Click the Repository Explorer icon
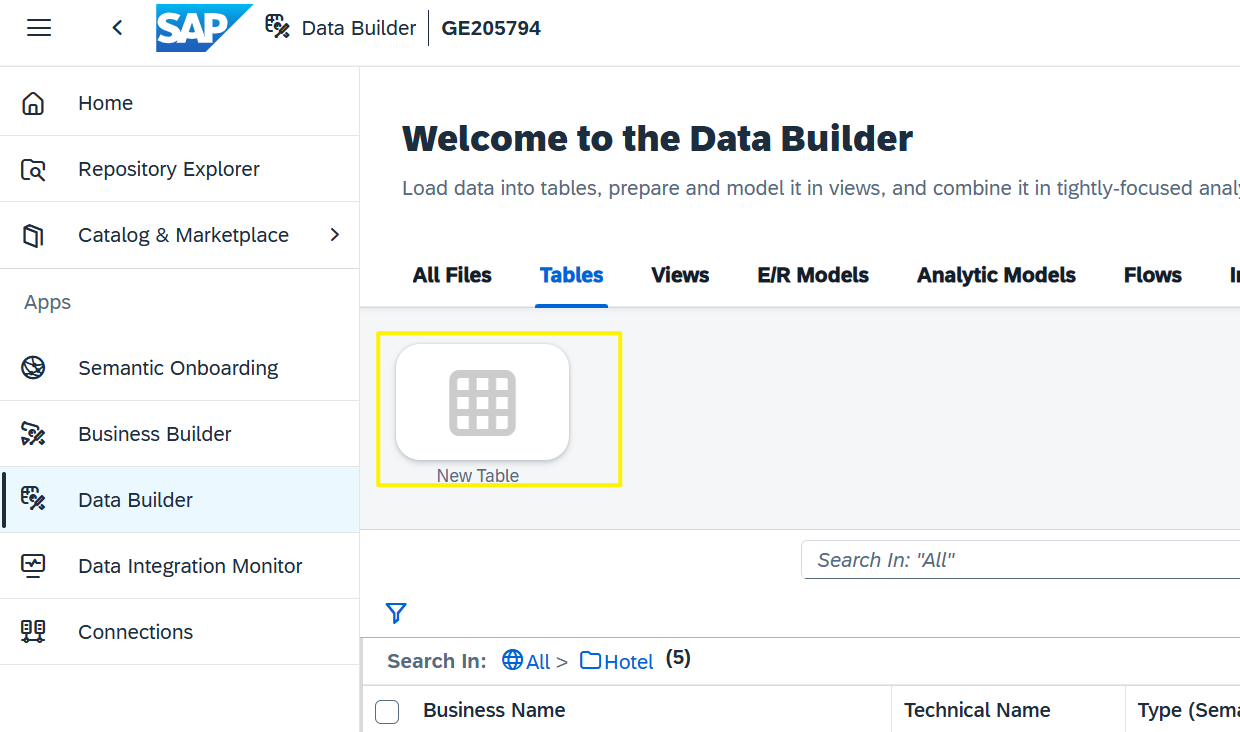Viewport: 1240px width, 732px height. [x=33, y=169]
